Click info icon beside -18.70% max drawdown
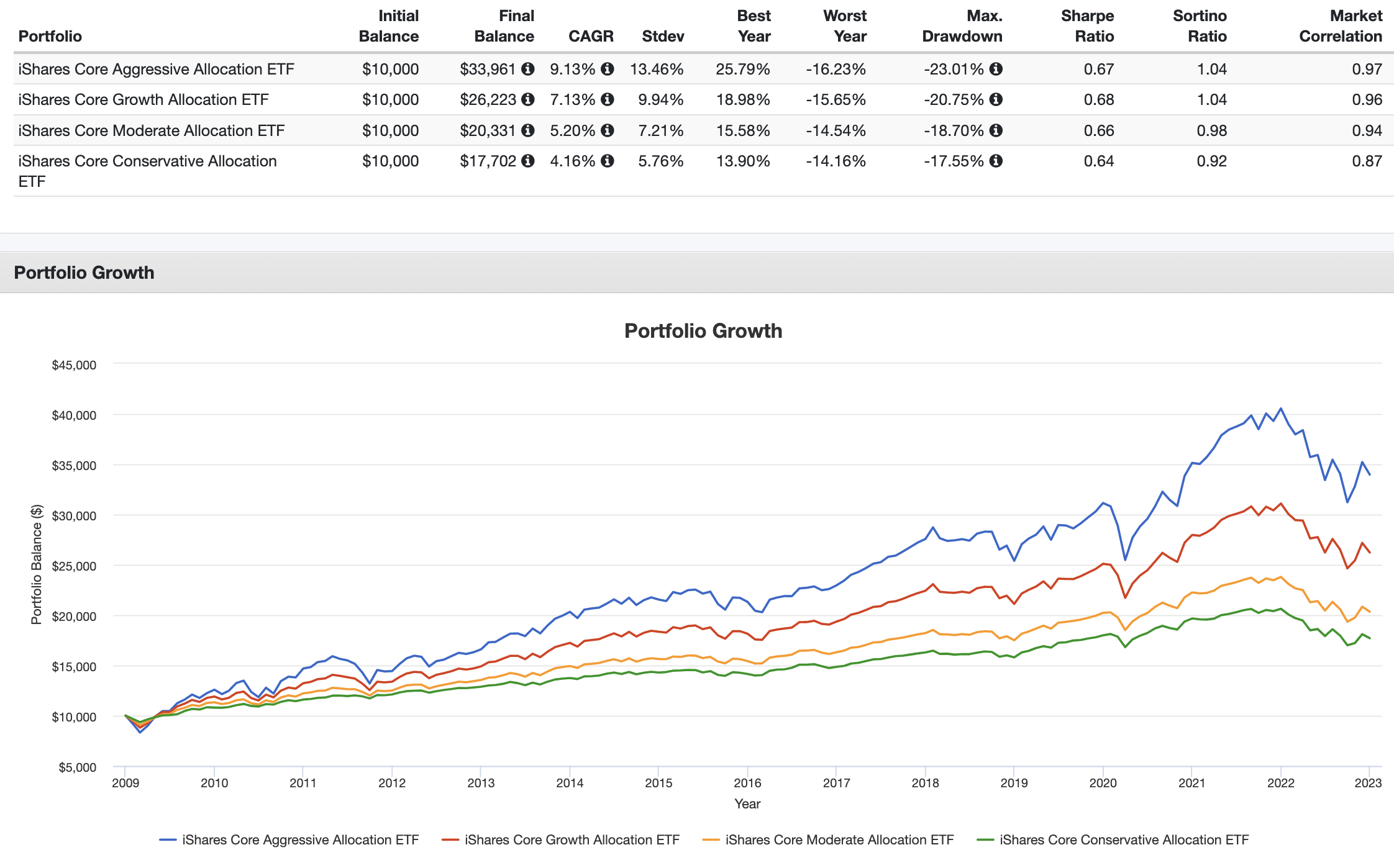This screenshot has width=1394, height=868. 996,130
